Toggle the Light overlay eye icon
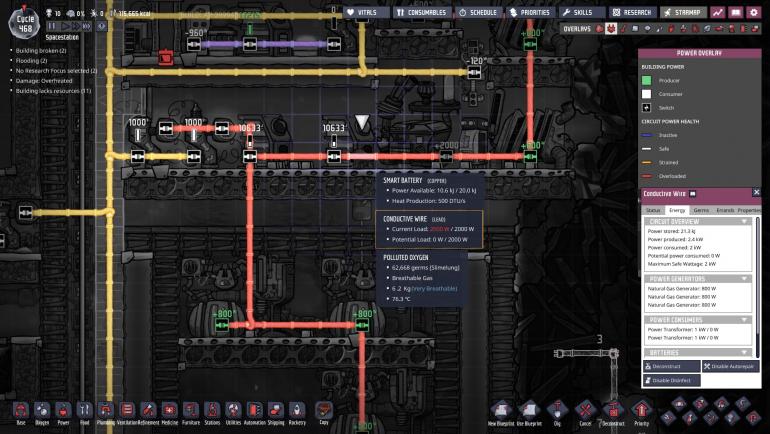This screenshot has width=770, height=434. coord(647,28)
